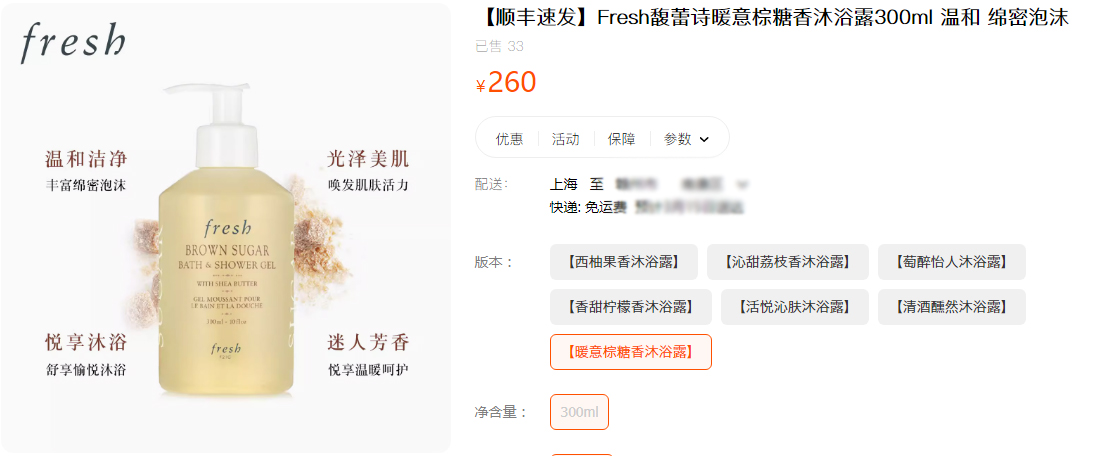This screenshot has width=1118, height=456.
Task: Click the fresh brand logo on image
Action: (73, 42)
